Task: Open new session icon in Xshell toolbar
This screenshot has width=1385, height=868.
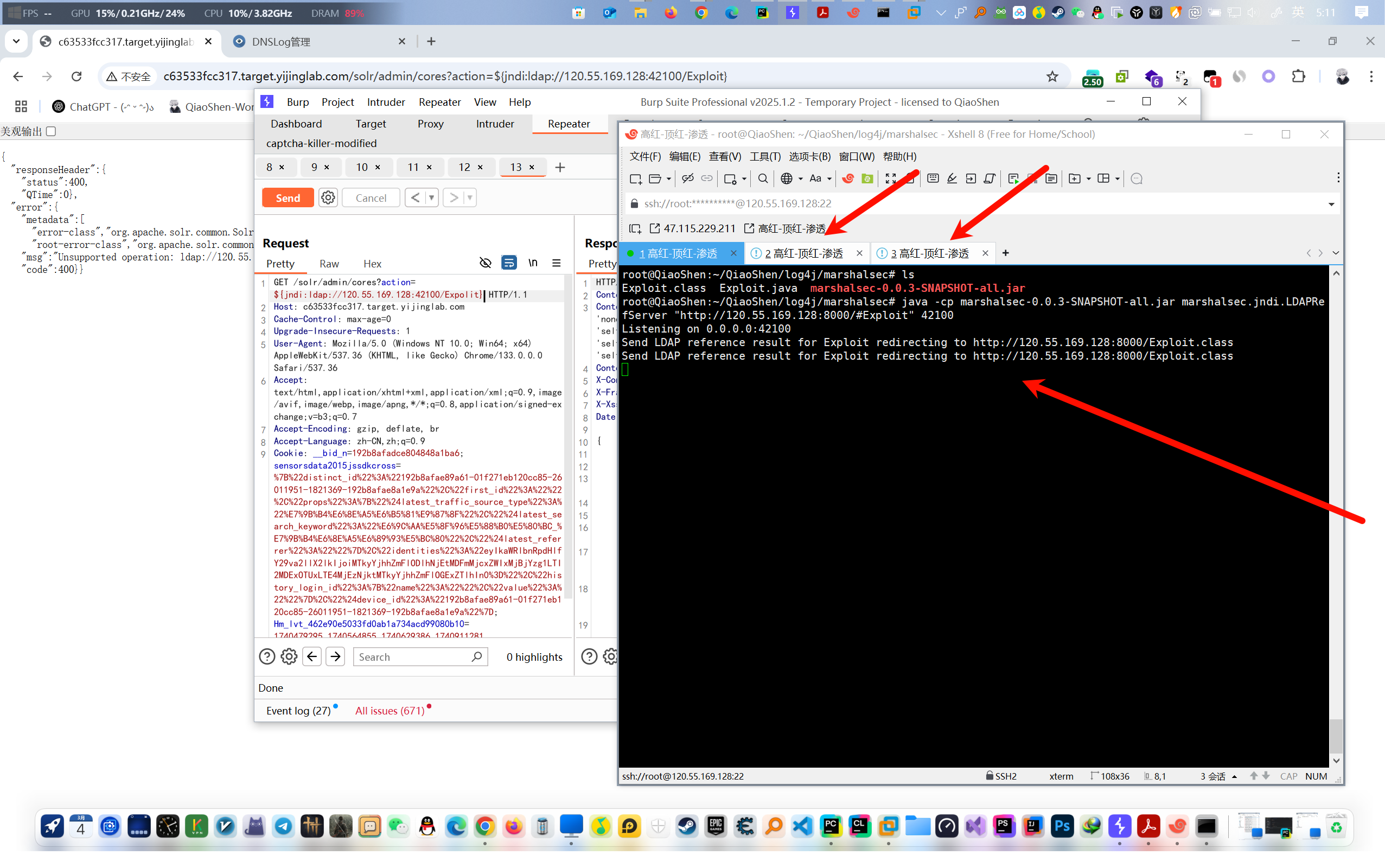Action: coord(635,178)
